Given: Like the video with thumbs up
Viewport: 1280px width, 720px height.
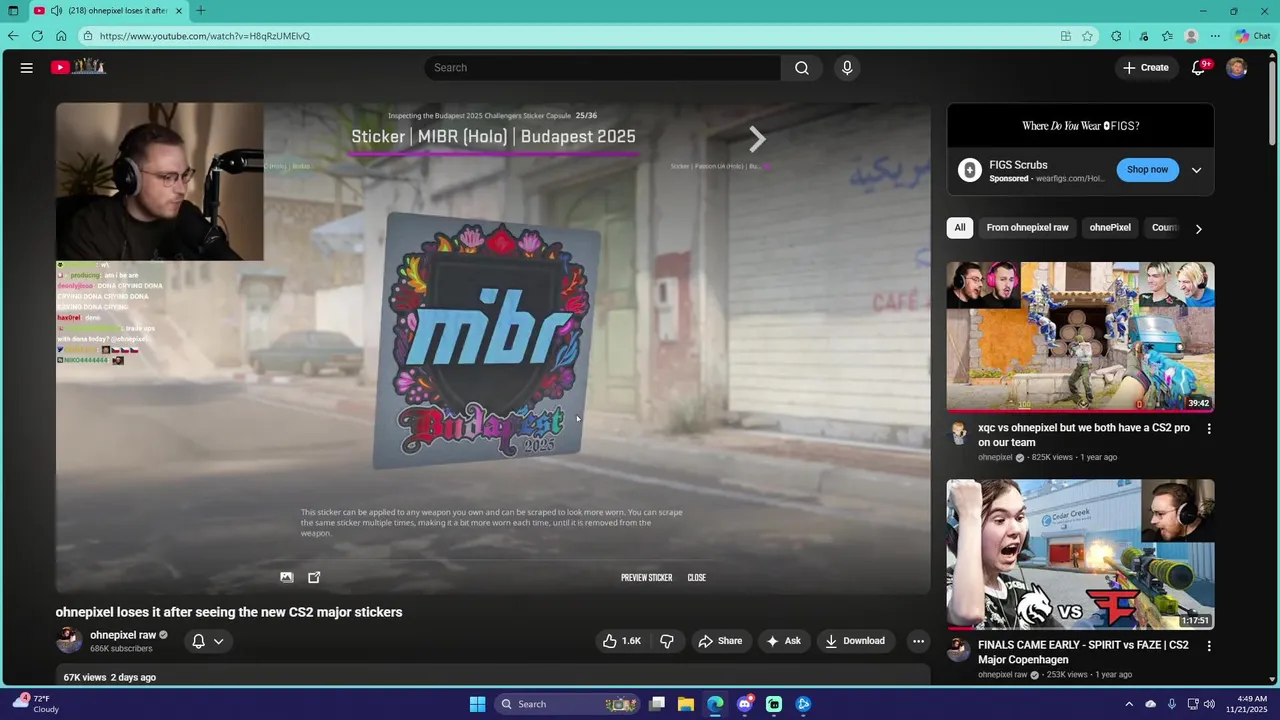Looking at the screenshot, I should point(621,641).
